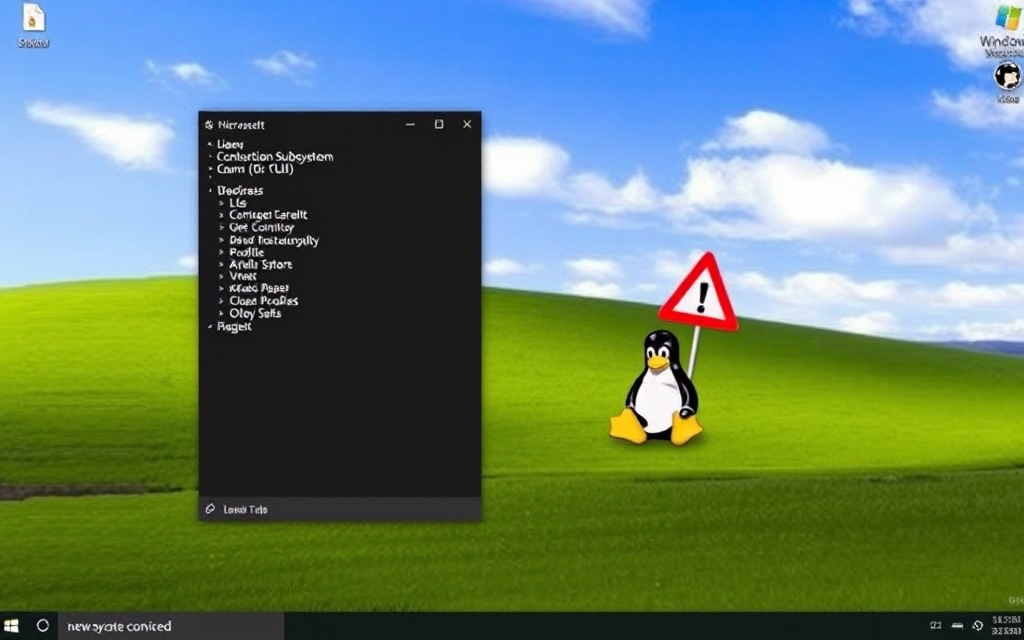Expand the arrow beside "Poofile"

(222, 253)
